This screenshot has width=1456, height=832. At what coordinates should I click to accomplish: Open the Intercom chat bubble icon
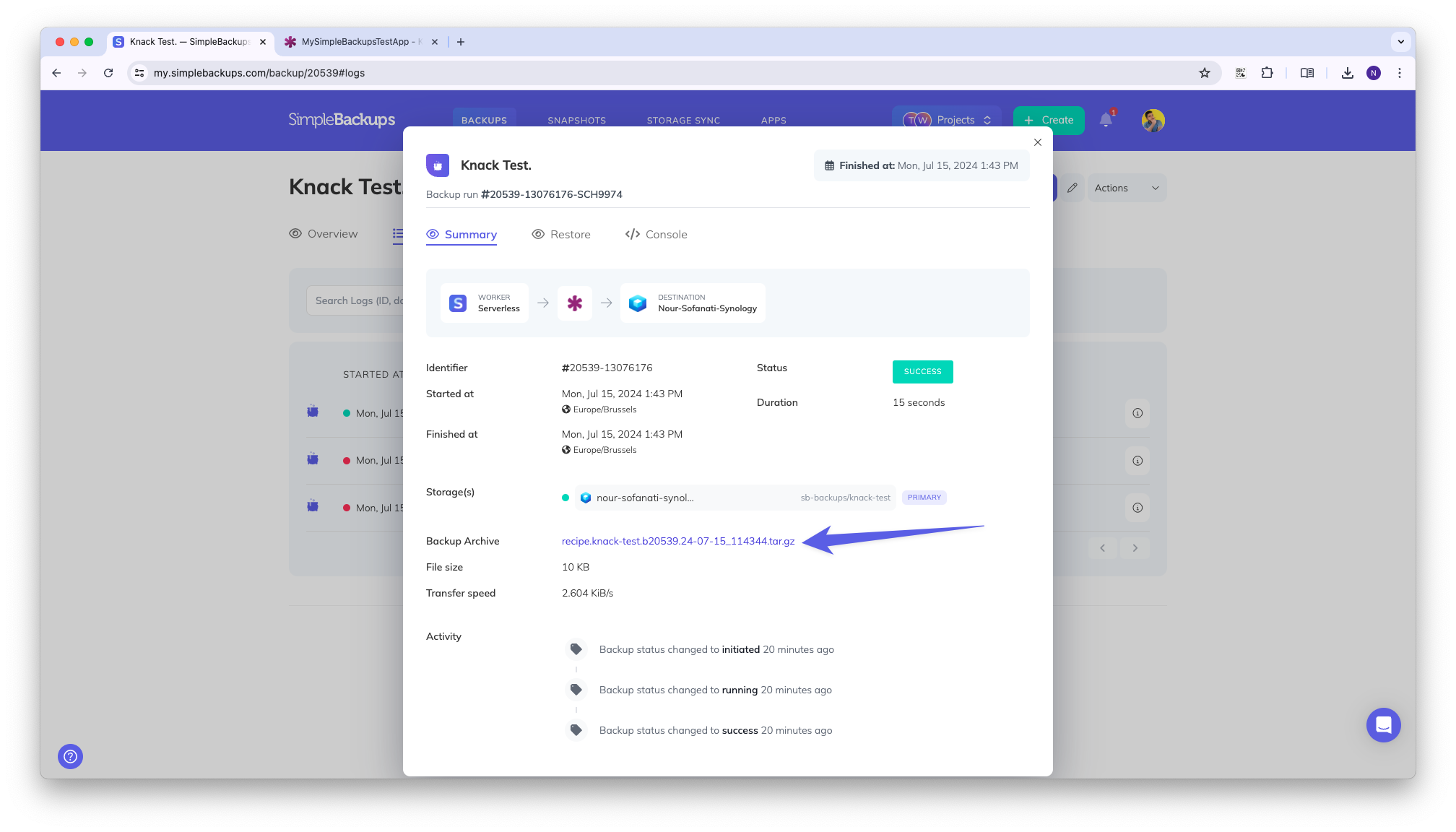click(1383, 724)
